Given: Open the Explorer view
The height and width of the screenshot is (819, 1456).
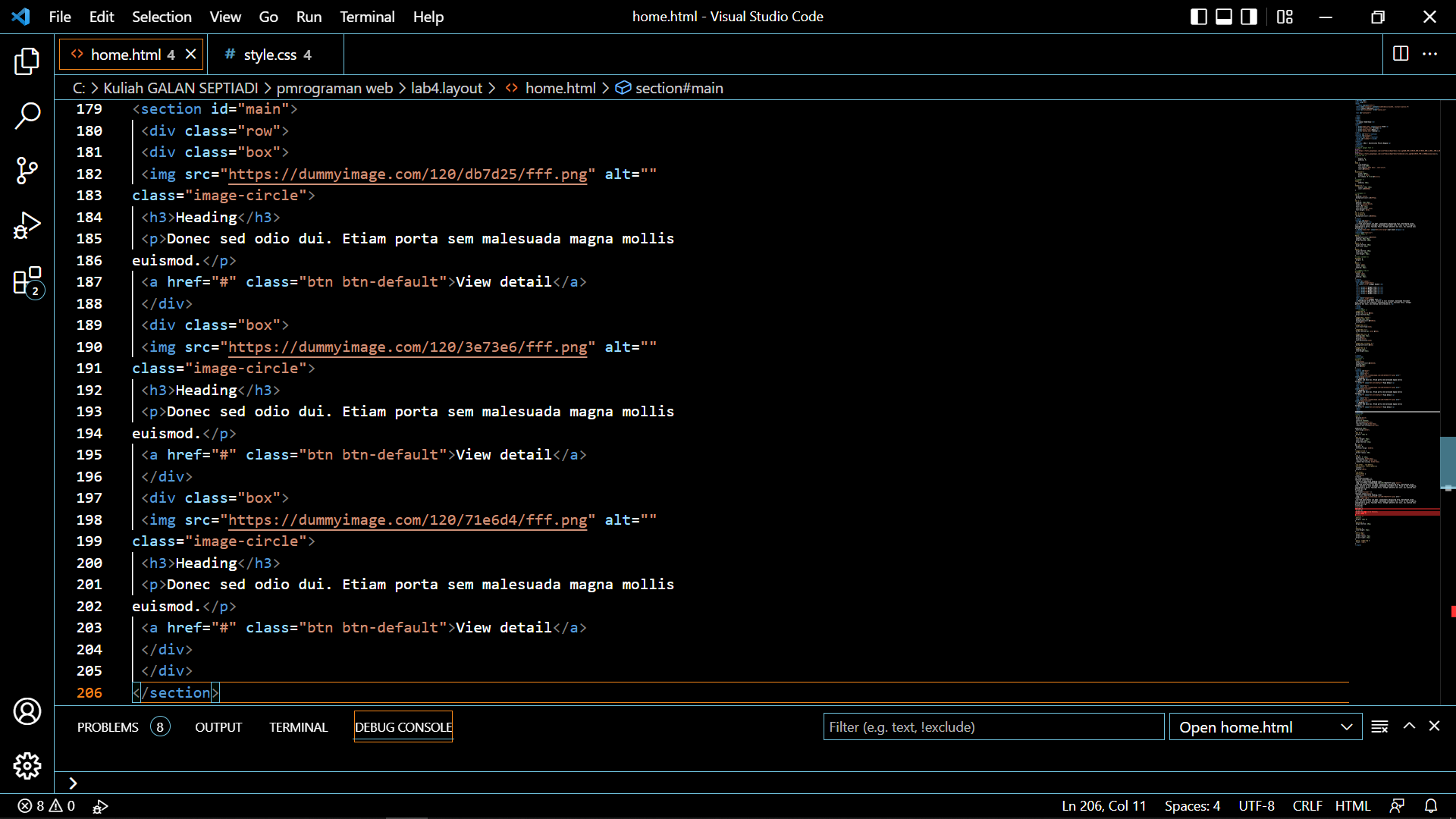Looking at the screenshot, I should (27, 61).
